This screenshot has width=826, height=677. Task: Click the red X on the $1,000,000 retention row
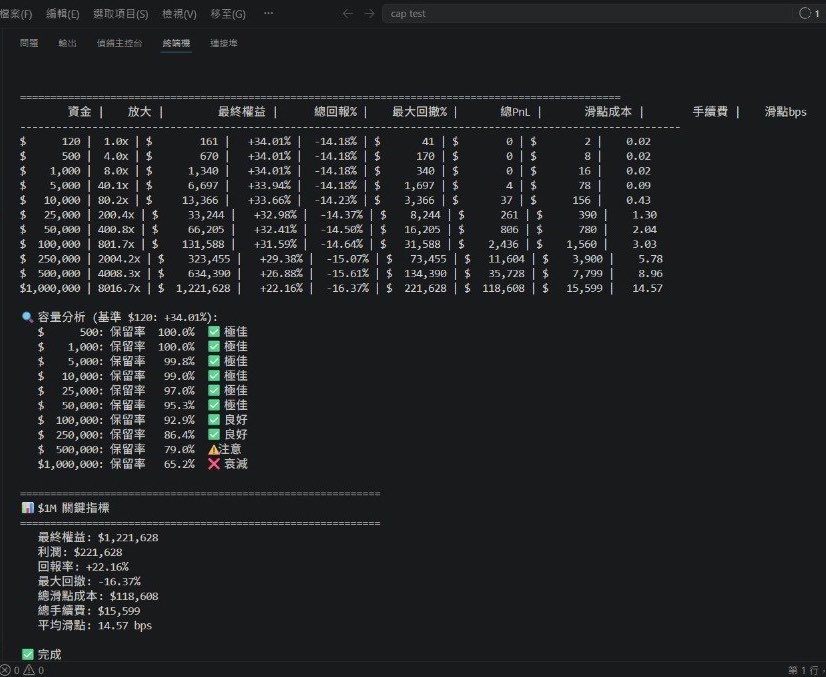[x=214, y=464]
